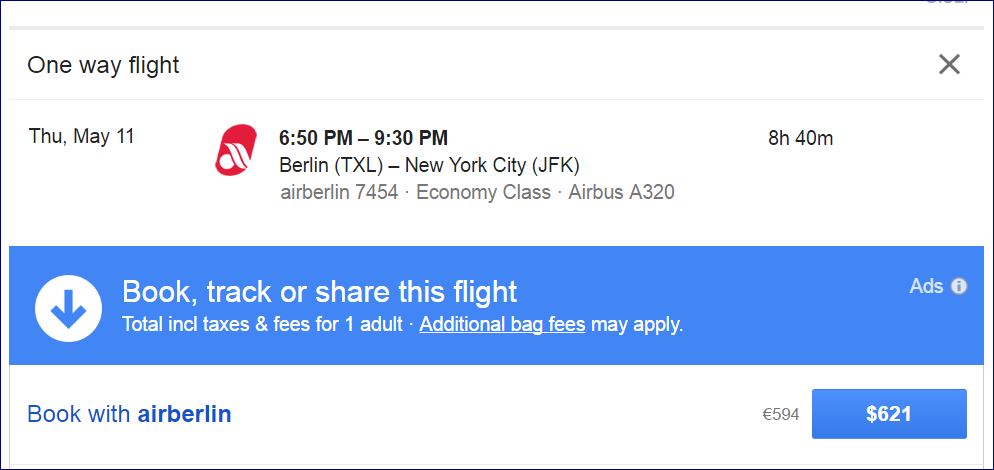Open the Ads info icon
Image resolution: width=994 pixels, height=470 pixels.
click(959, 287)
